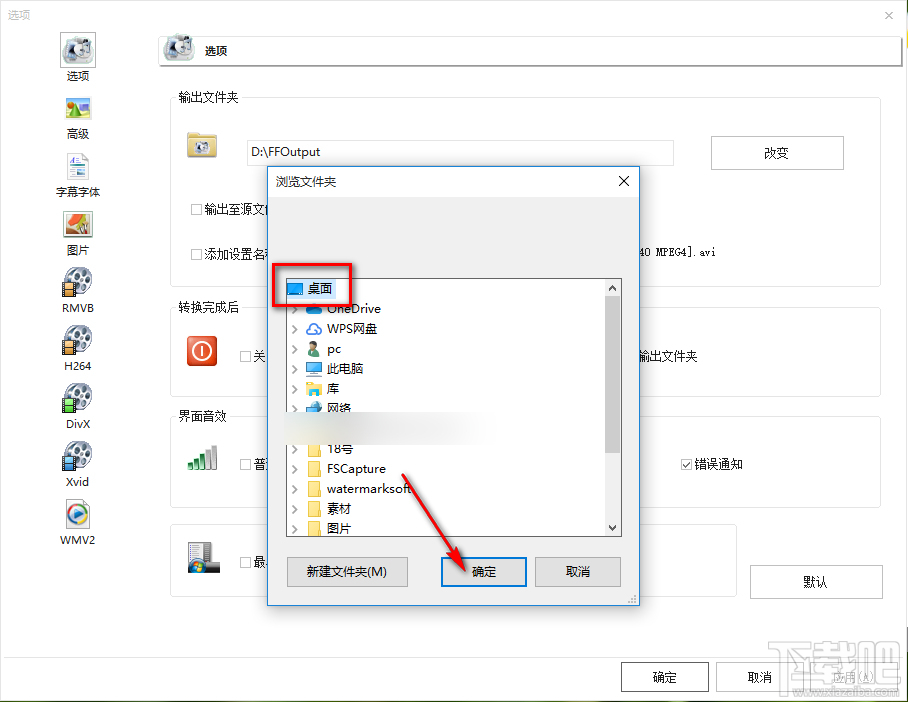Image resolution: width=908 pixels, height=702 pixels.
Task: Toggle the 添加设置名称 checkbox
Action: tap(196, 254)
